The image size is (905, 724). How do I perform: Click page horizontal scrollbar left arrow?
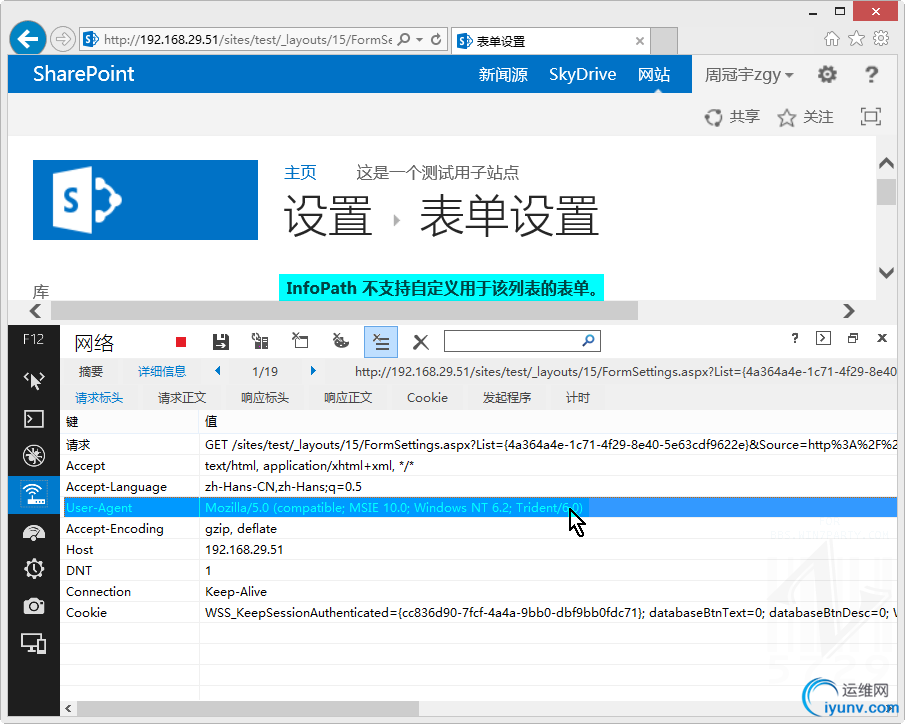click(36, 311)
